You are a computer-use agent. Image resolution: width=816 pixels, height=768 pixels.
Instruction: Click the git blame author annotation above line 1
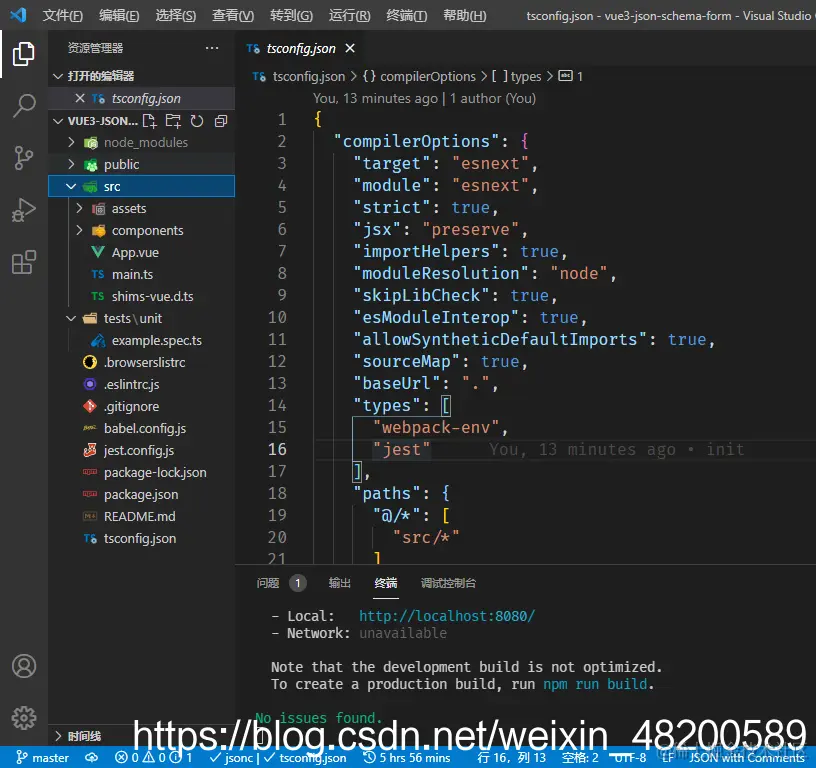coord(424,98)
